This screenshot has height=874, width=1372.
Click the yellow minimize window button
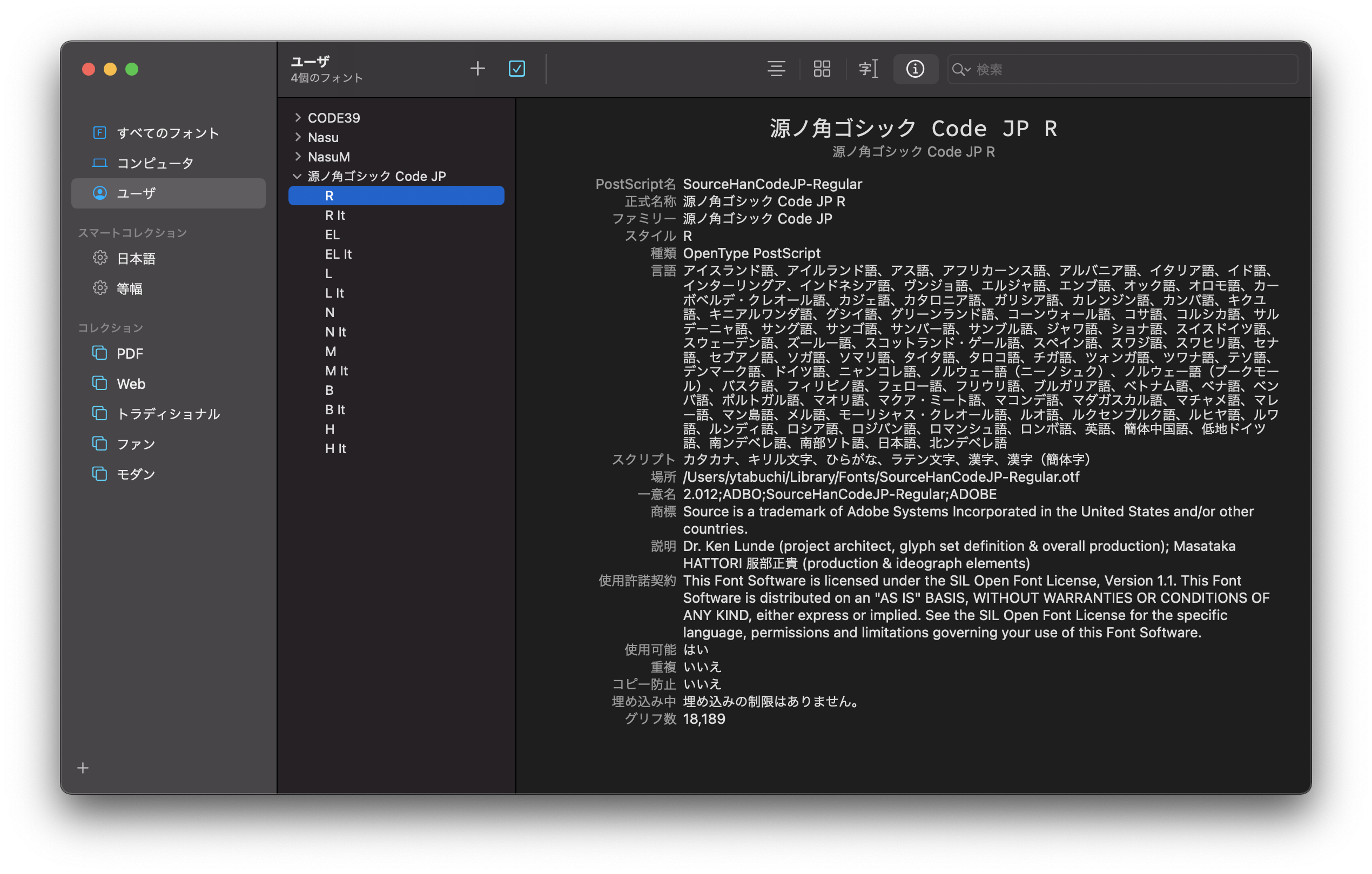110,69
